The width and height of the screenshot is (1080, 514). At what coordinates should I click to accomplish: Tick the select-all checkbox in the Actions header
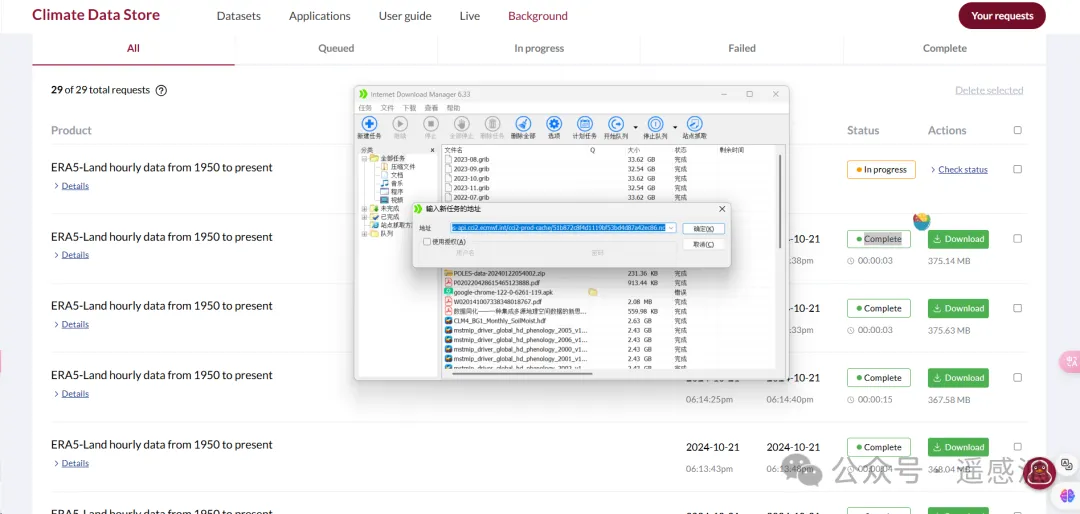tap(1017, 130)
